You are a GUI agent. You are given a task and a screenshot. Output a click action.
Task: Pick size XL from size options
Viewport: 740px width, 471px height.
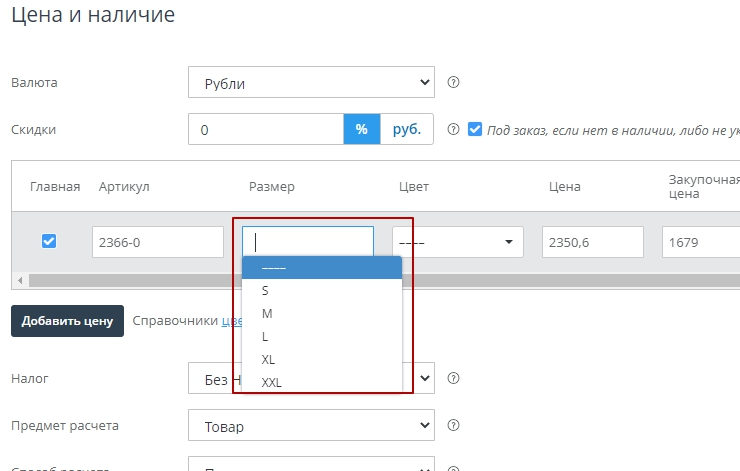(268, 359)
